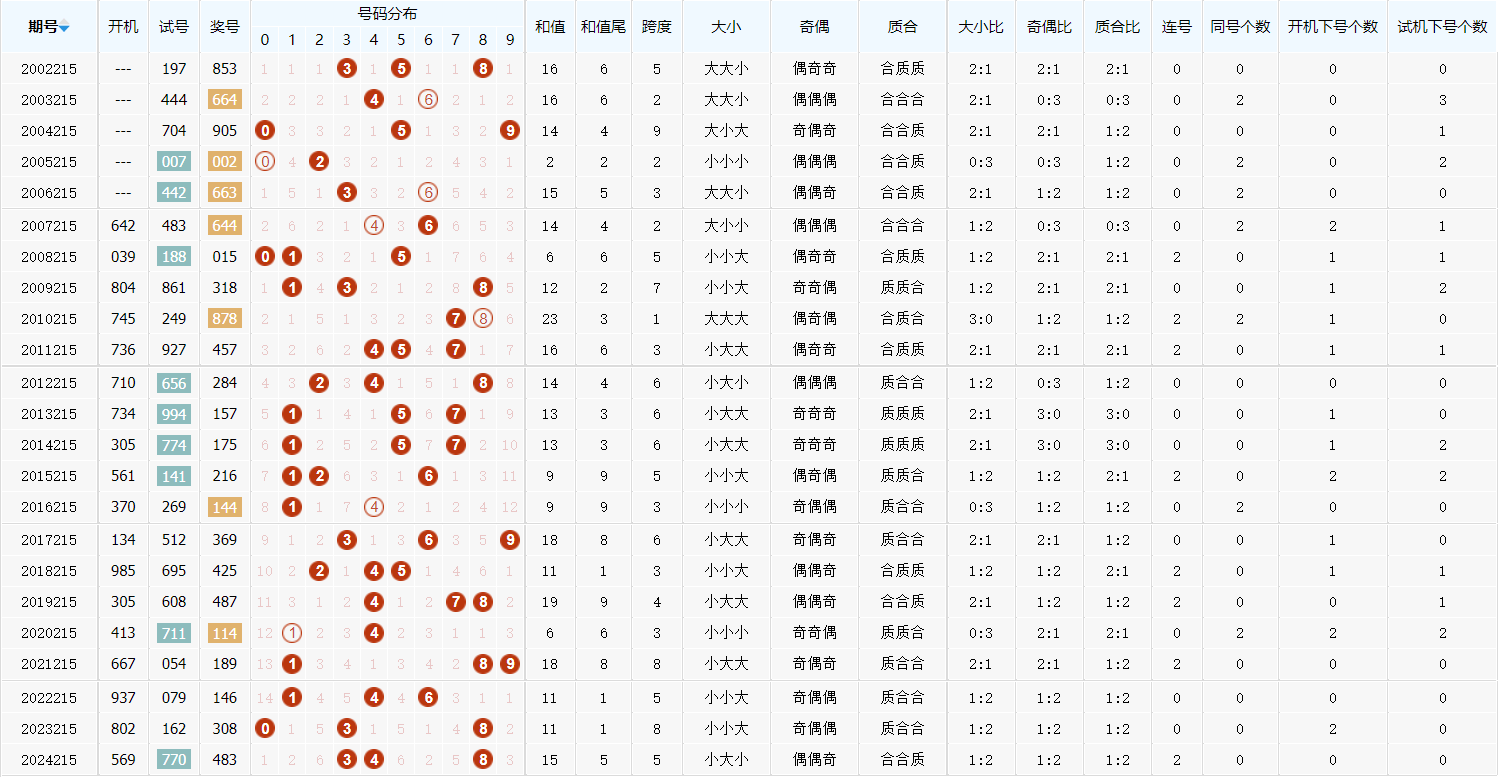Click highlighted 奖号 144 in row 2016215
The height and width of the screenshot is (777, 1499).
[x=225, y=507]
